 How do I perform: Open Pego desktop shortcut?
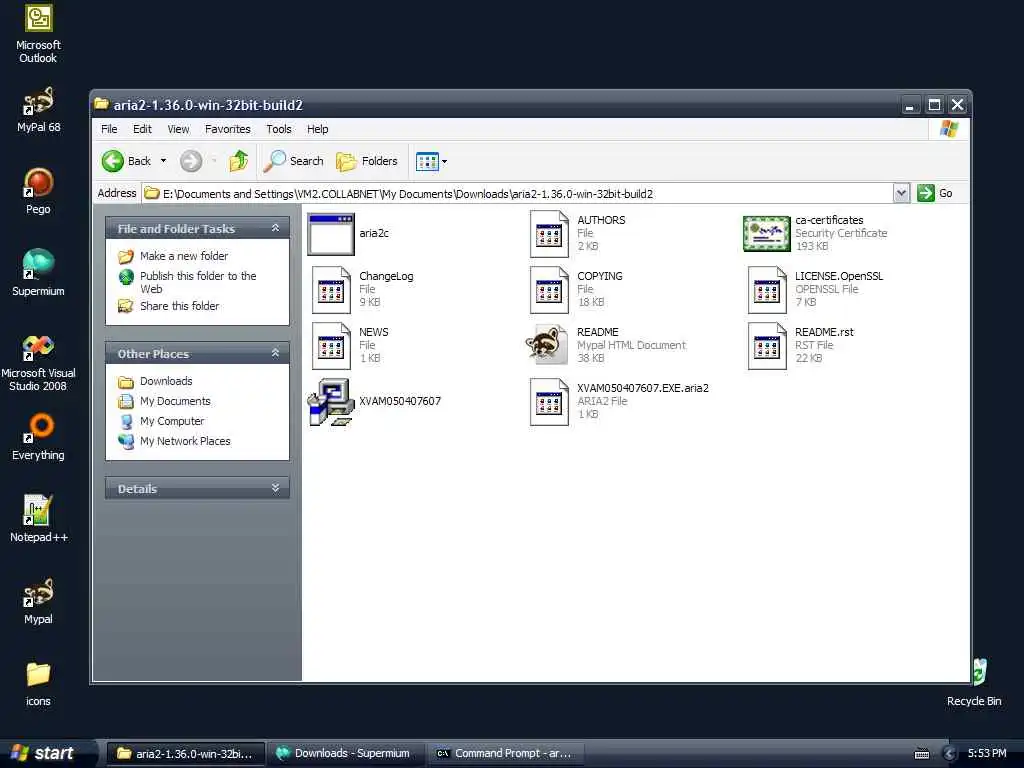pyautogui.click(x=38, y=191)
